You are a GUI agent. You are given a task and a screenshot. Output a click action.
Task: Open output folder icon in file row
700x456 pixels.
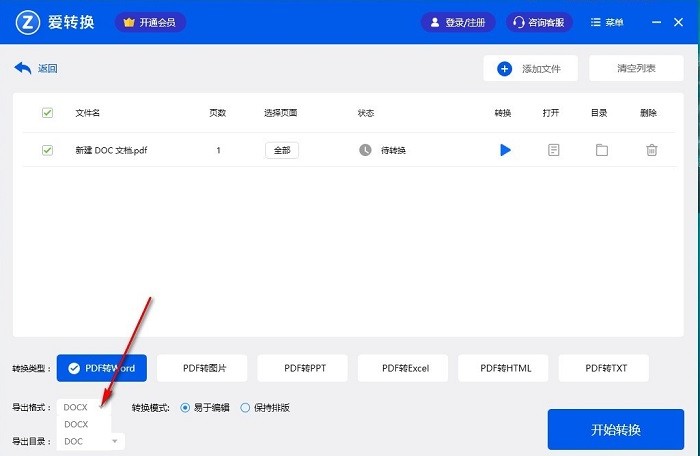click(601, 150)
